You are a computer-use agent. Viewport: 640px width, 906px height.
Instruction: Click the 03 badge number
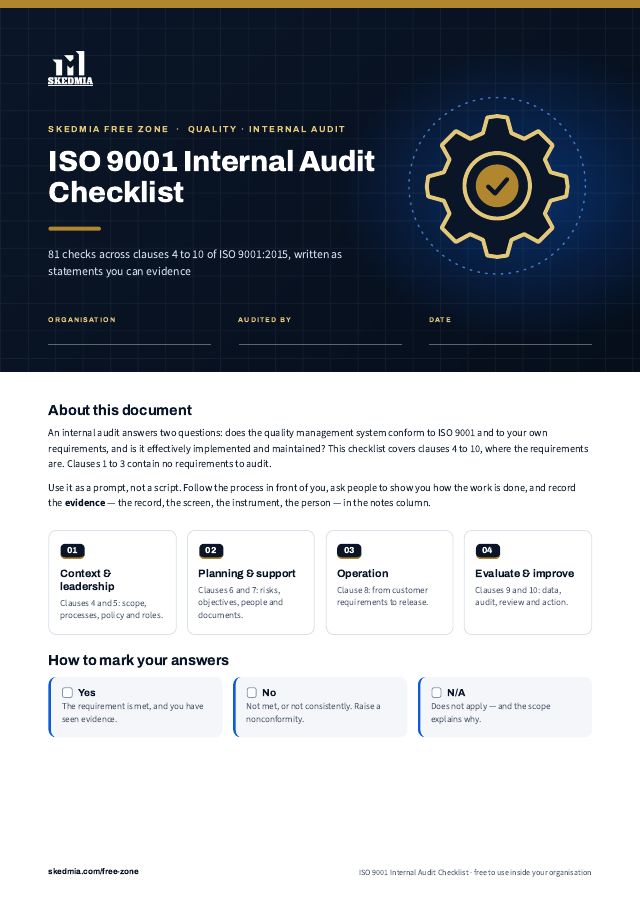tap(349, 550)
